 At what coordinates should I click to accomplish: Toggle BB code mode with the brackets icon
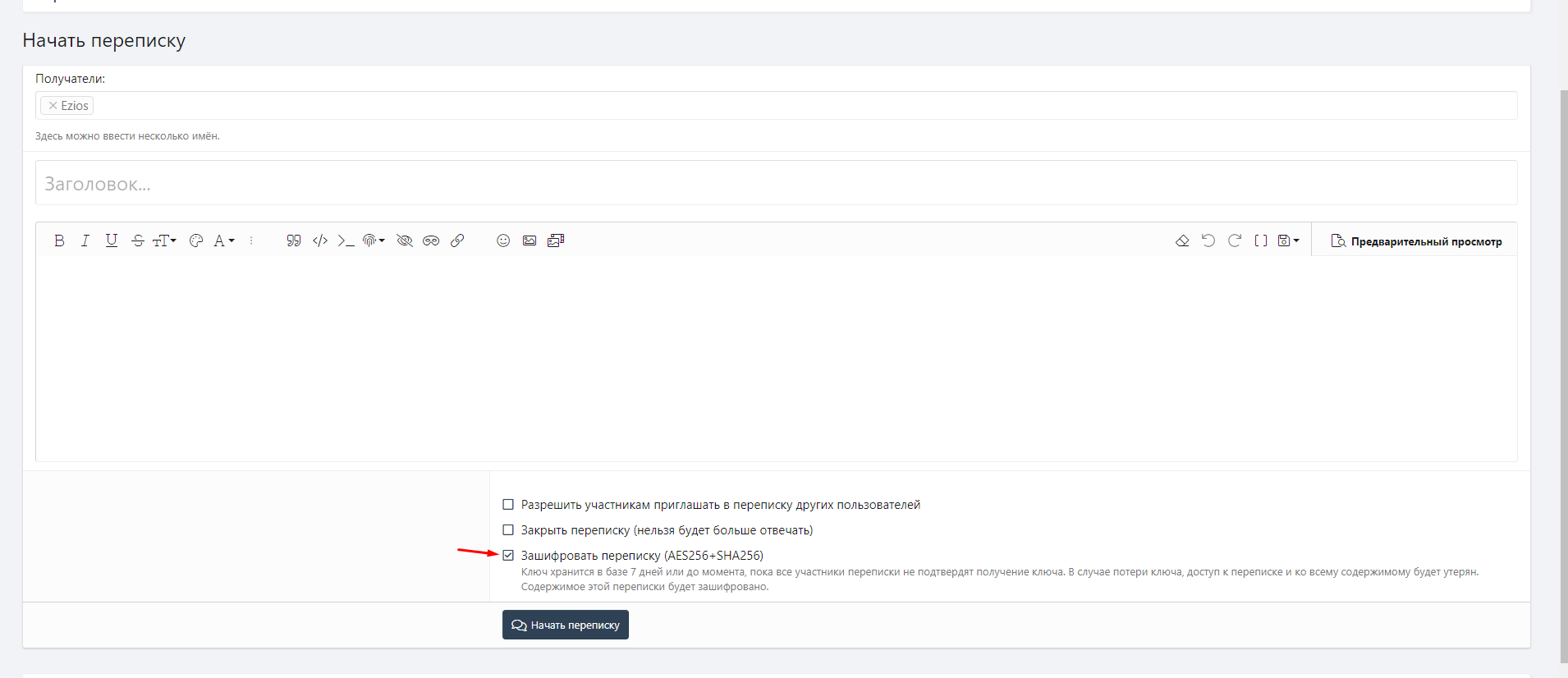pyautogui.click(x=1261, y=241)
